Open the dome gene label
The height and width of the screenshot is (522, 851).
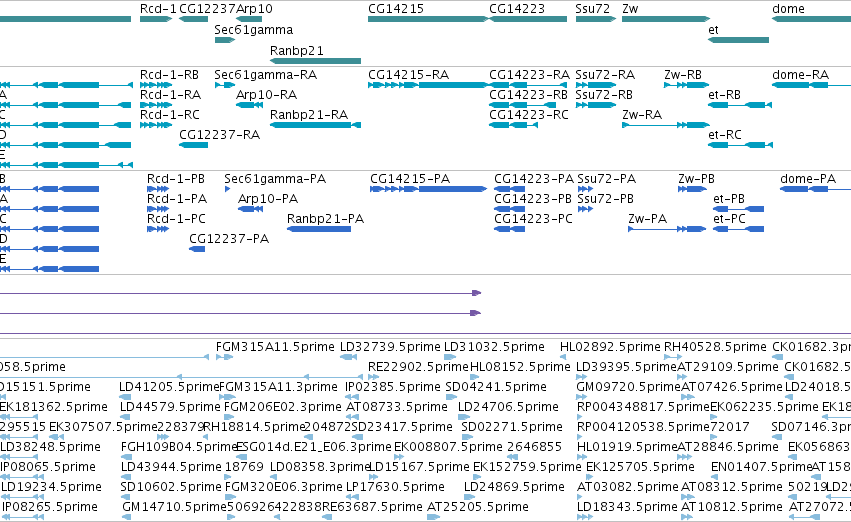(788, 9)
